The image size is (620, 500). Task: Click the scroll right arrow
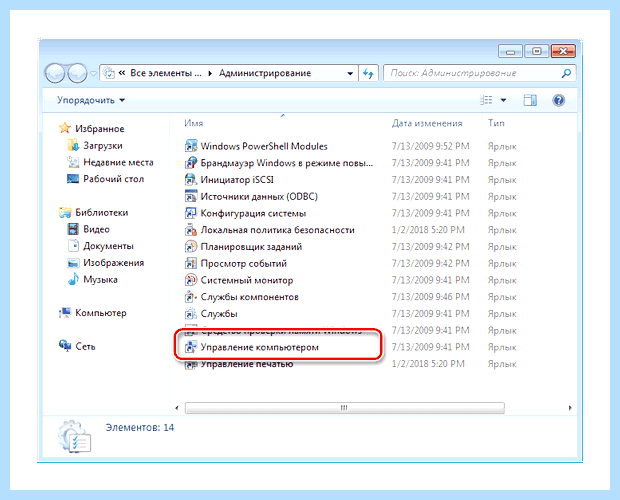point(570,408)
